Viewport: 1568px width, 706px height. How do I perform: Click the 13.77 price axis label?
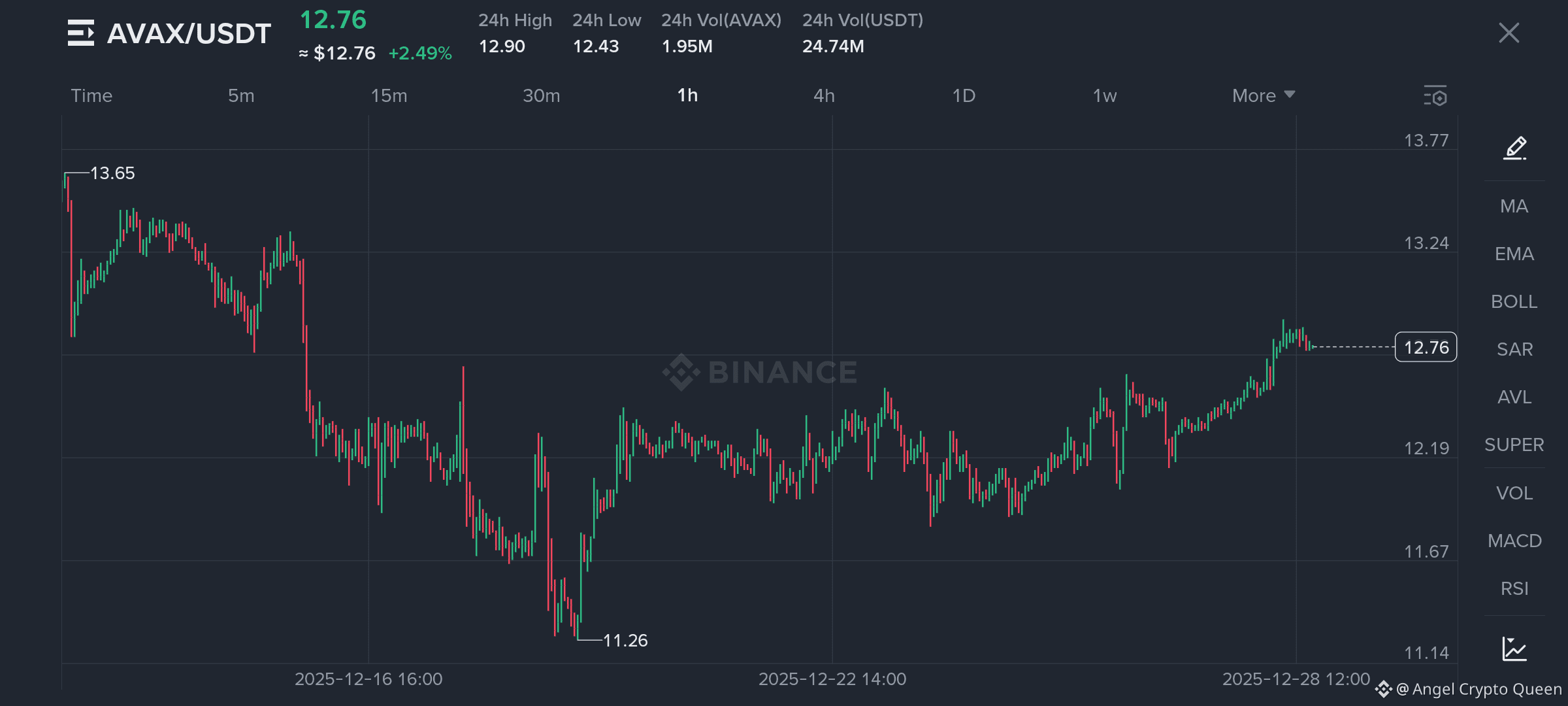click(1426, 141)
